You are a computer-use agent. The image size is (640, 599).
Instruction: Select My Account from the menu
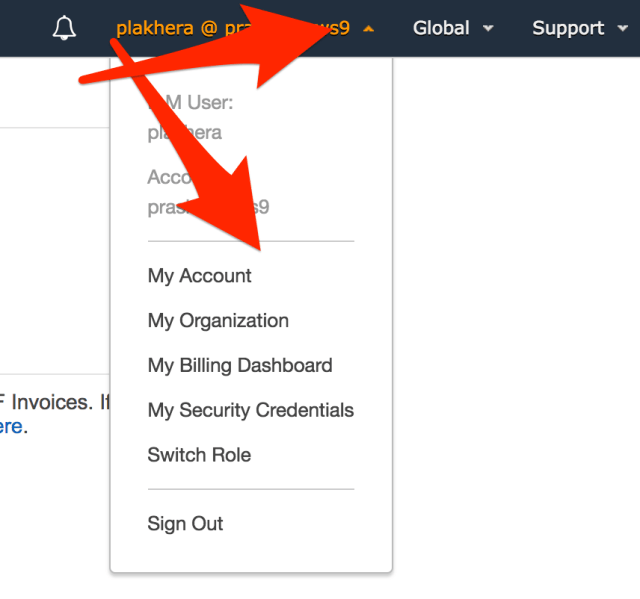[200, 276]
